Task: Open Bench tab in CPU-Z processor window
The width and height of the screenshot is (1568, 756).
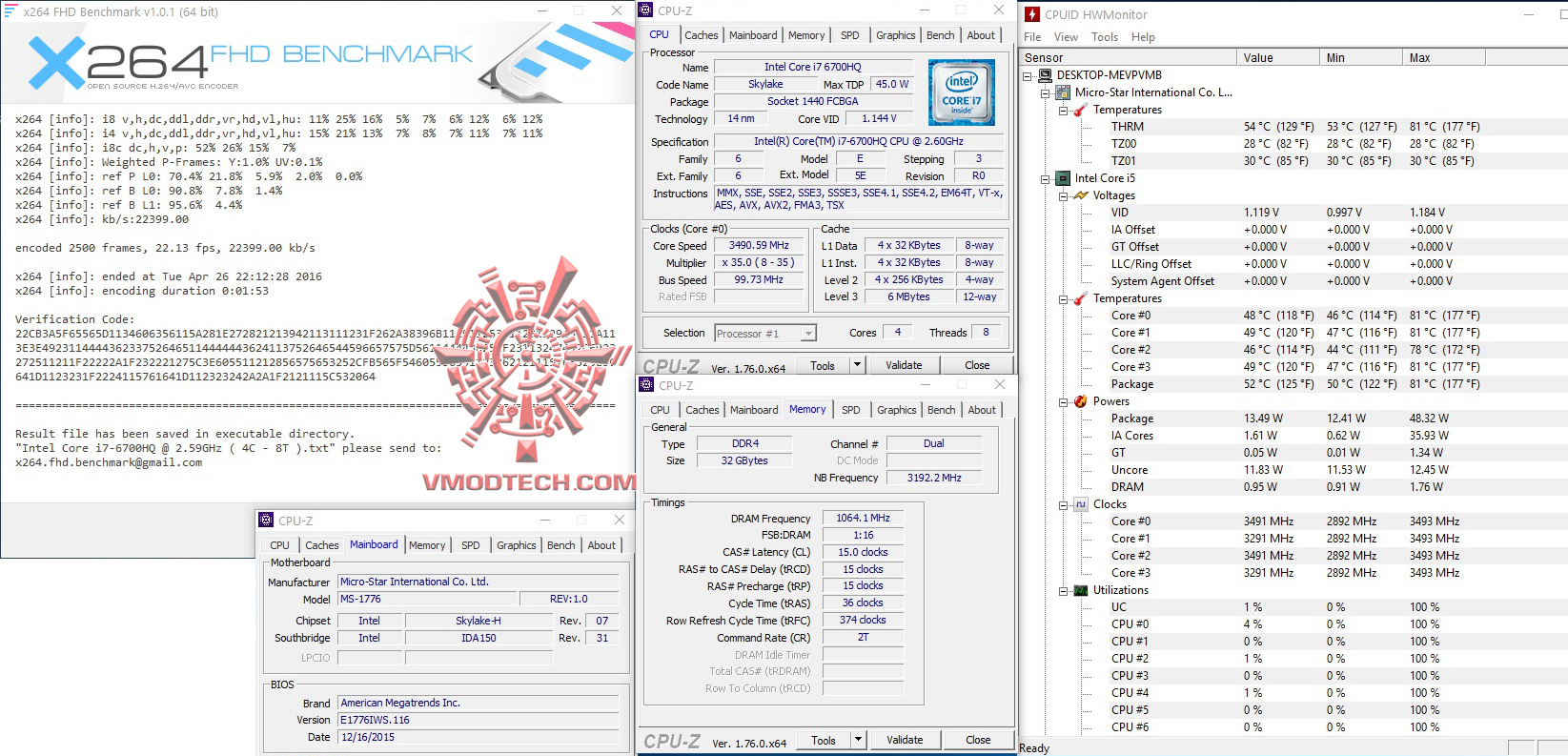Action: [941, 35]
